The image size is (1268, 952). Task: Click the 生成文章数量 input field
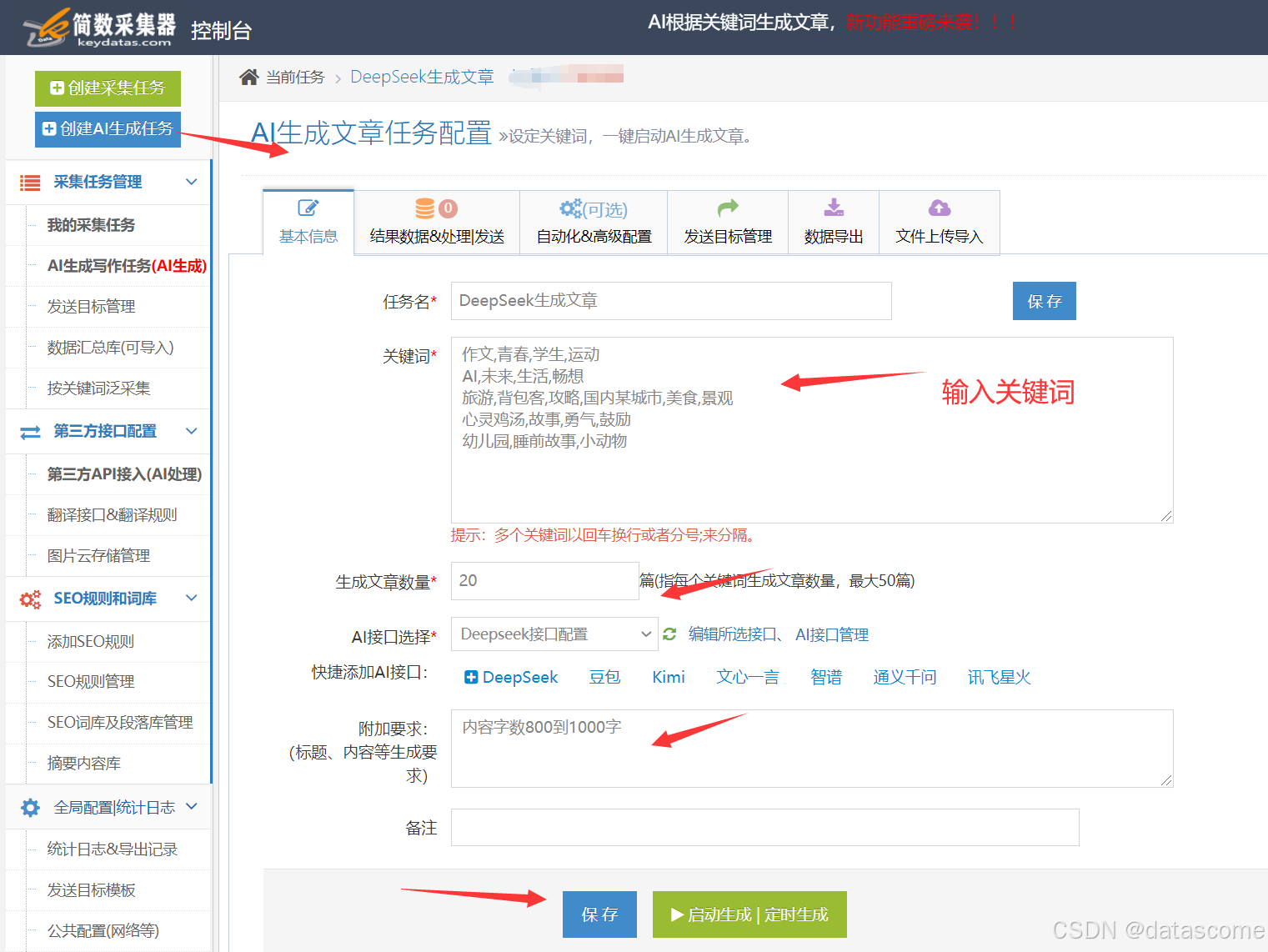point(545,581)
